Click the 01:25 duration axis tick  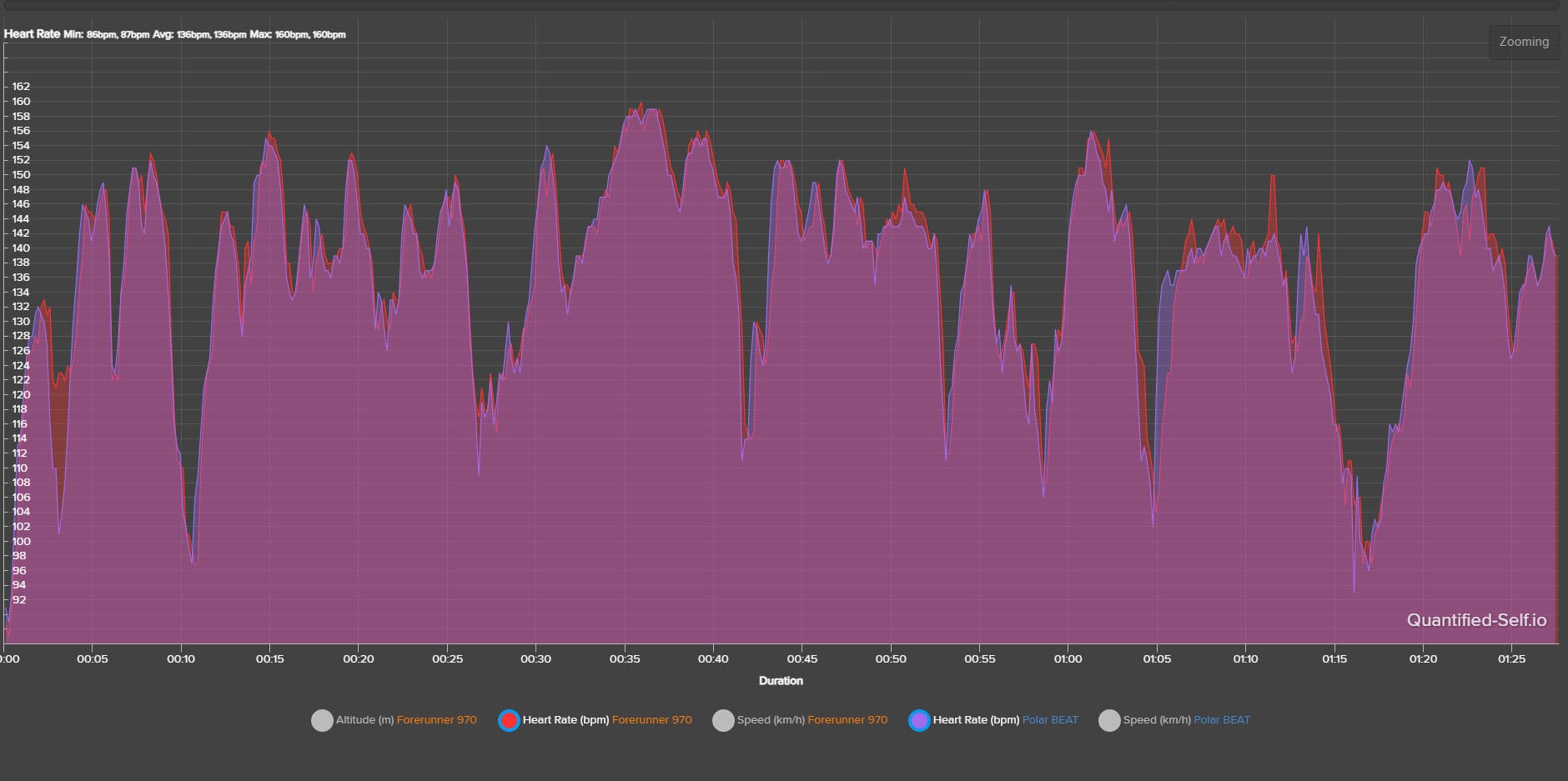1511,659
